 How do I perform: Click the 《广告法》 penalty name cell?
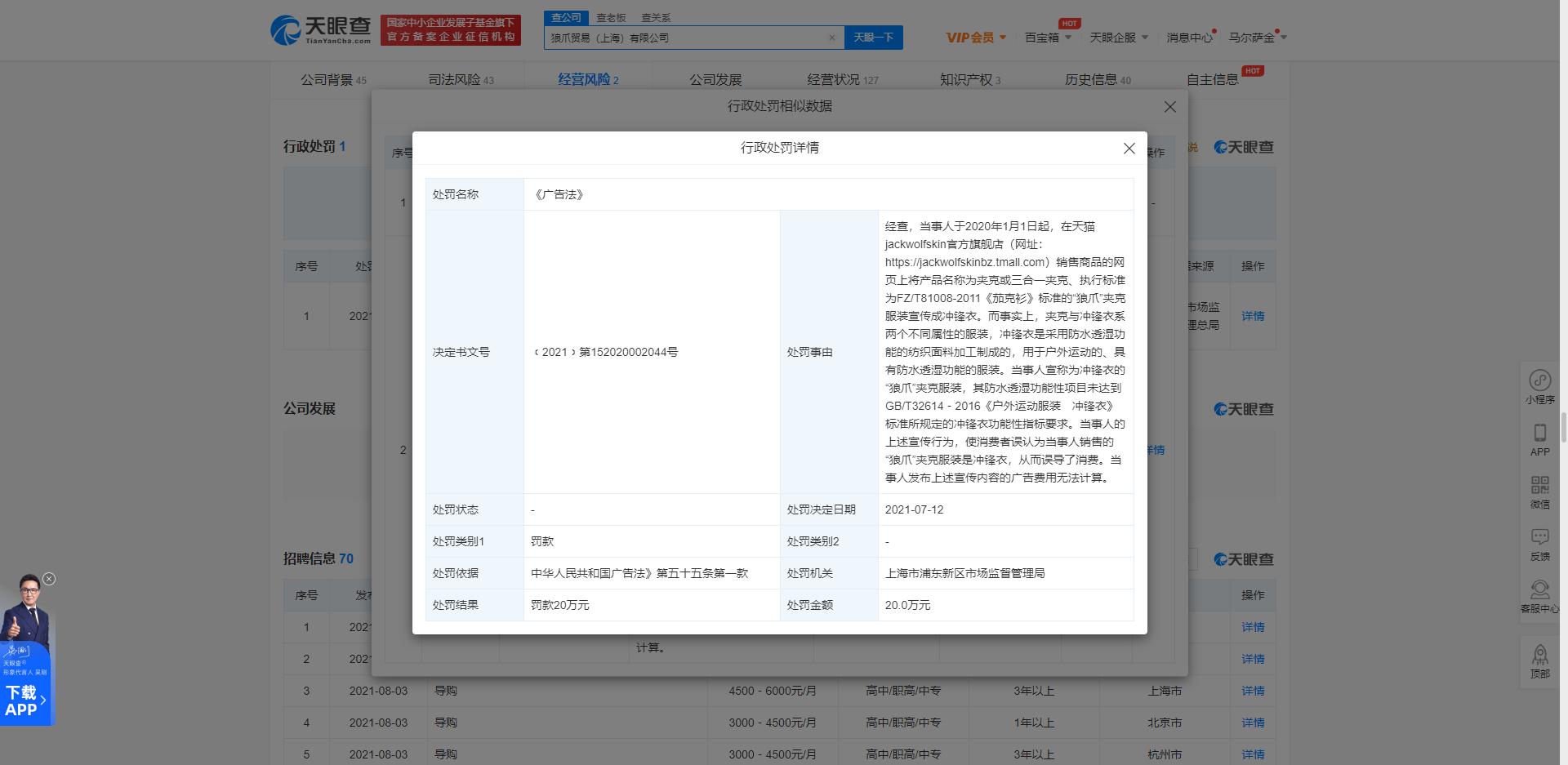829,194
